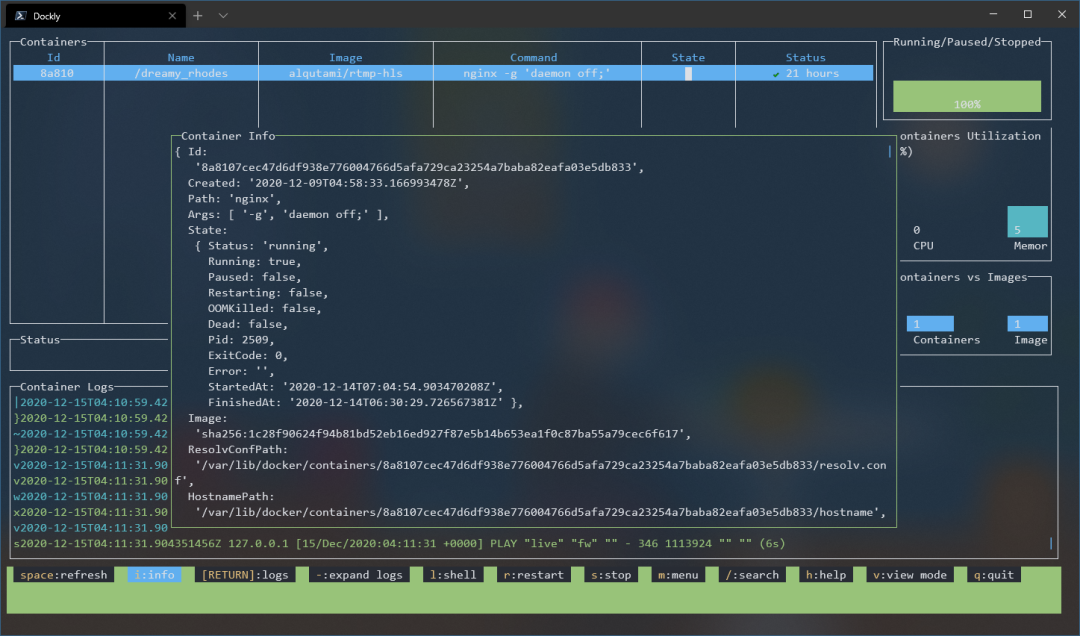Click the white state indicator block
This screenshot has height=636, width=1080.
[688, 74]
